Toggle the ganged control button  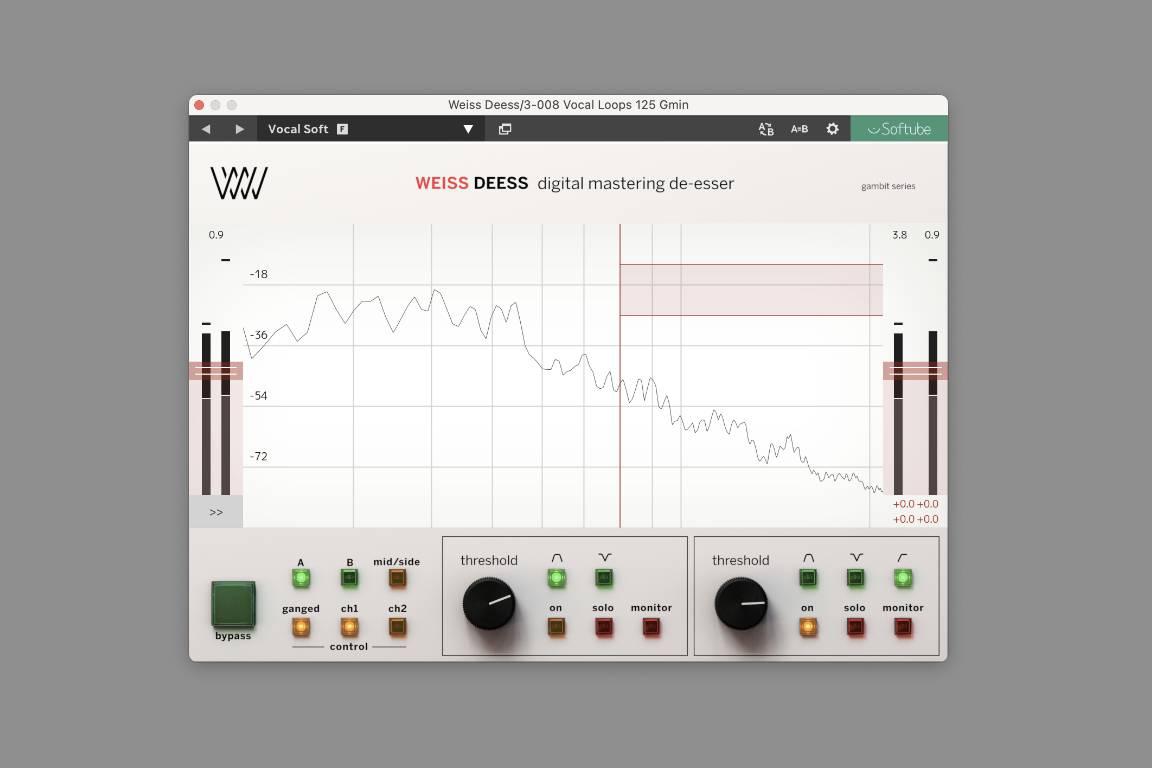(x=300, y=627)
